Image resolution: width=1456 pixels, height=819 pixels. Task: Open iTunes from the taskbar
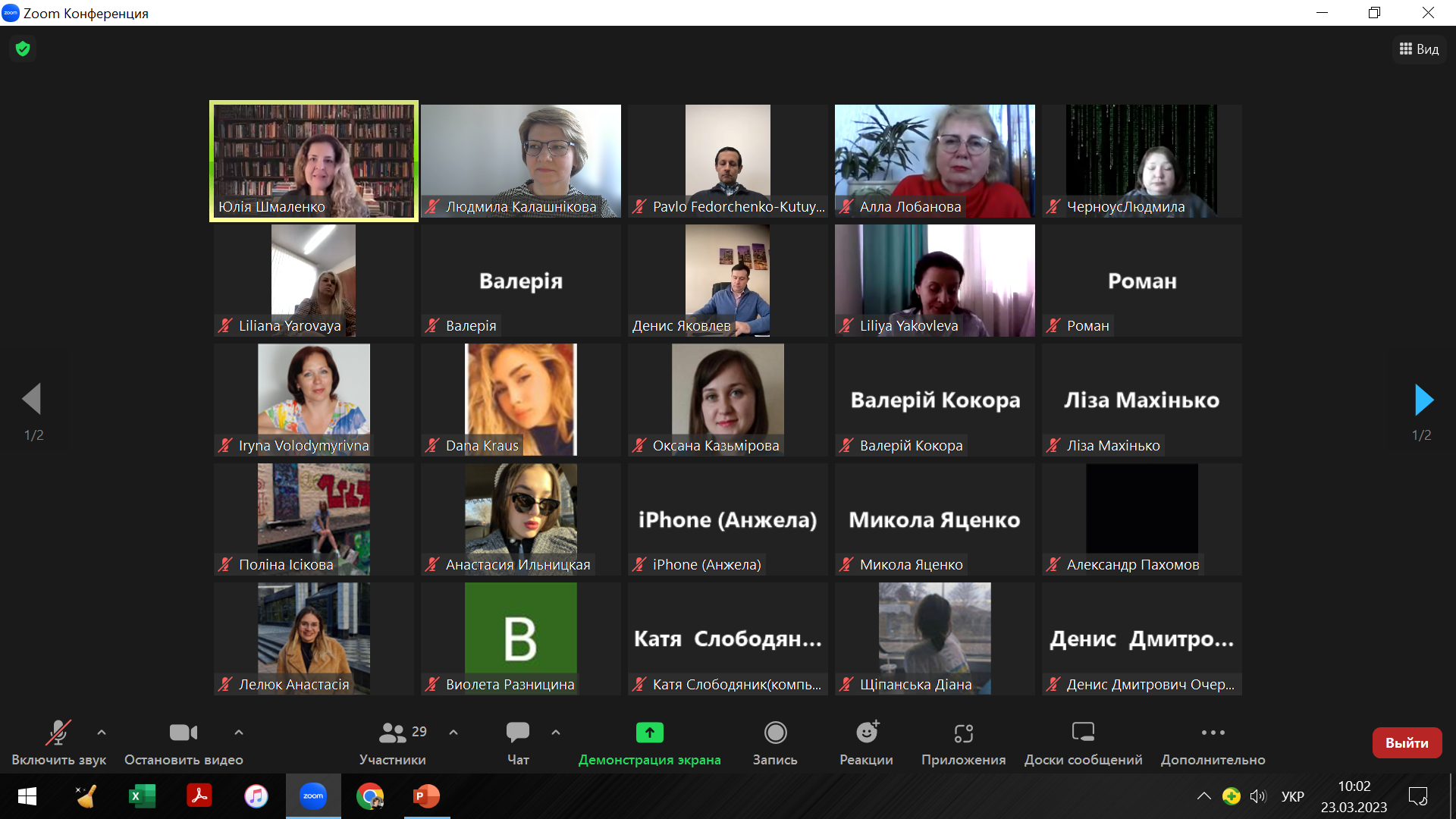point(256,796)
